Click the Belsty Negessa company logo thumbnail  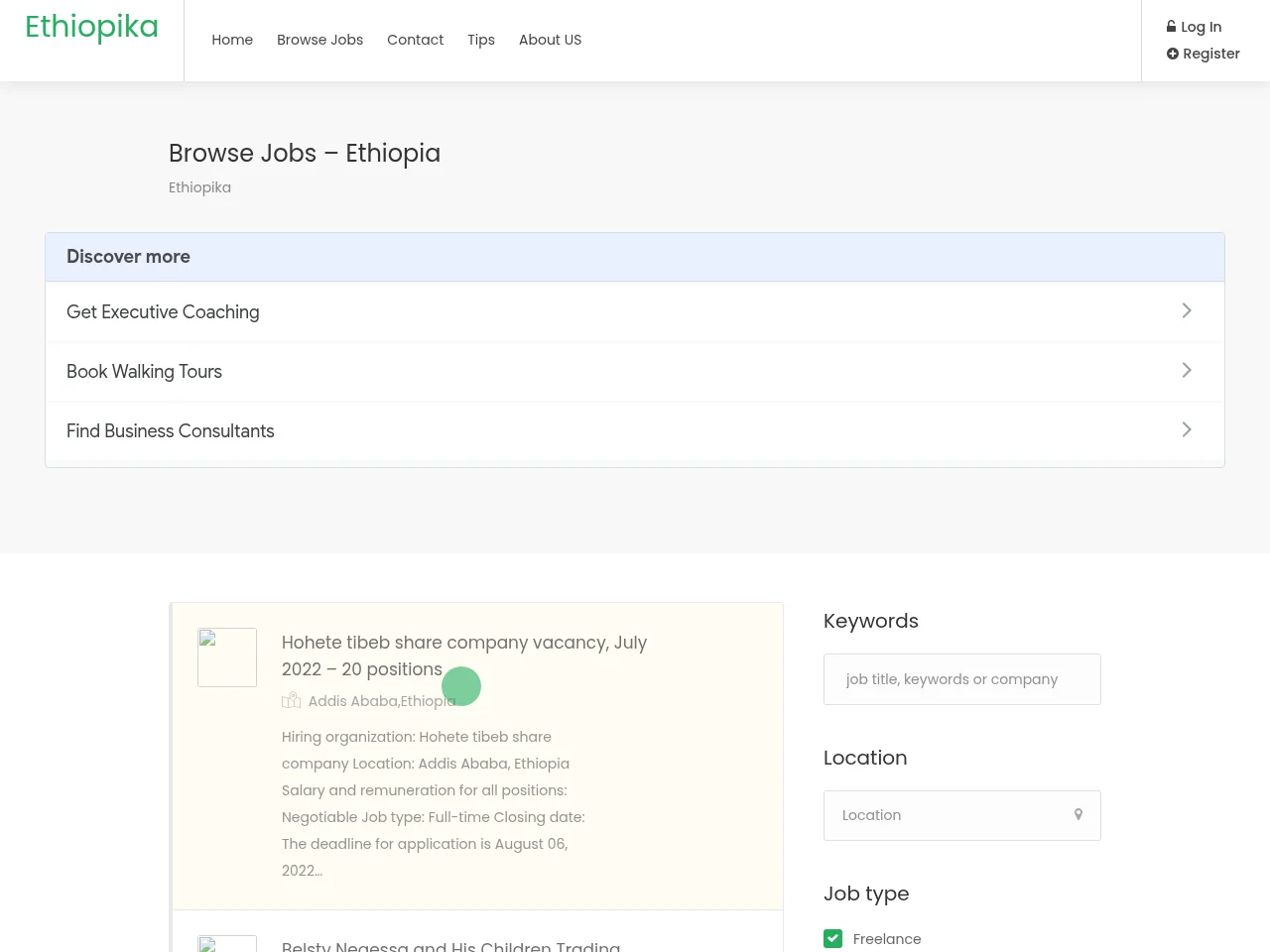227,944
